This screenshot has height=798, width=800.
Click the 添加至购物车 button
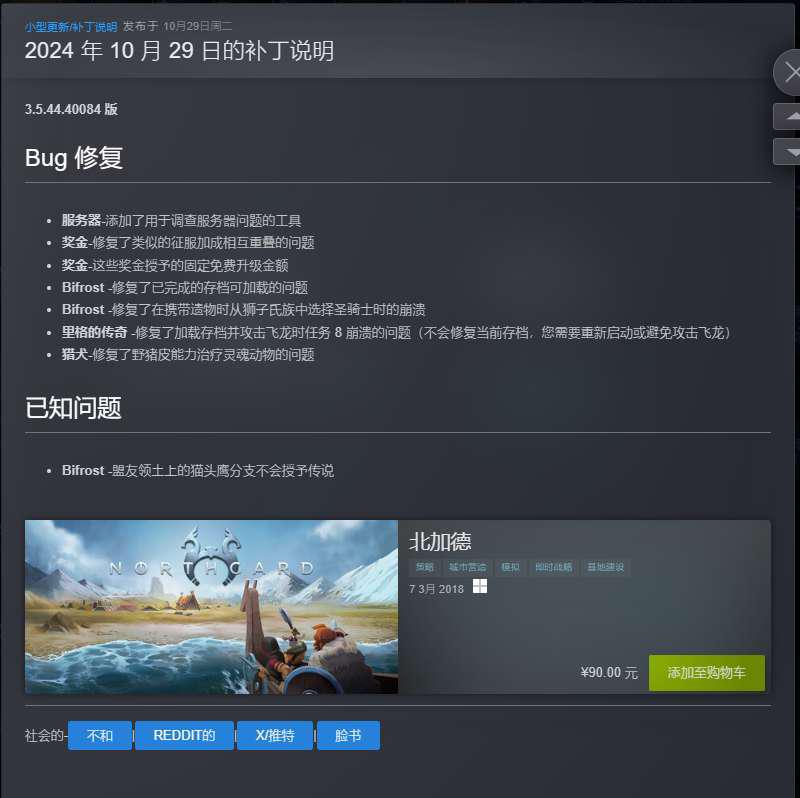click(707, 672)
